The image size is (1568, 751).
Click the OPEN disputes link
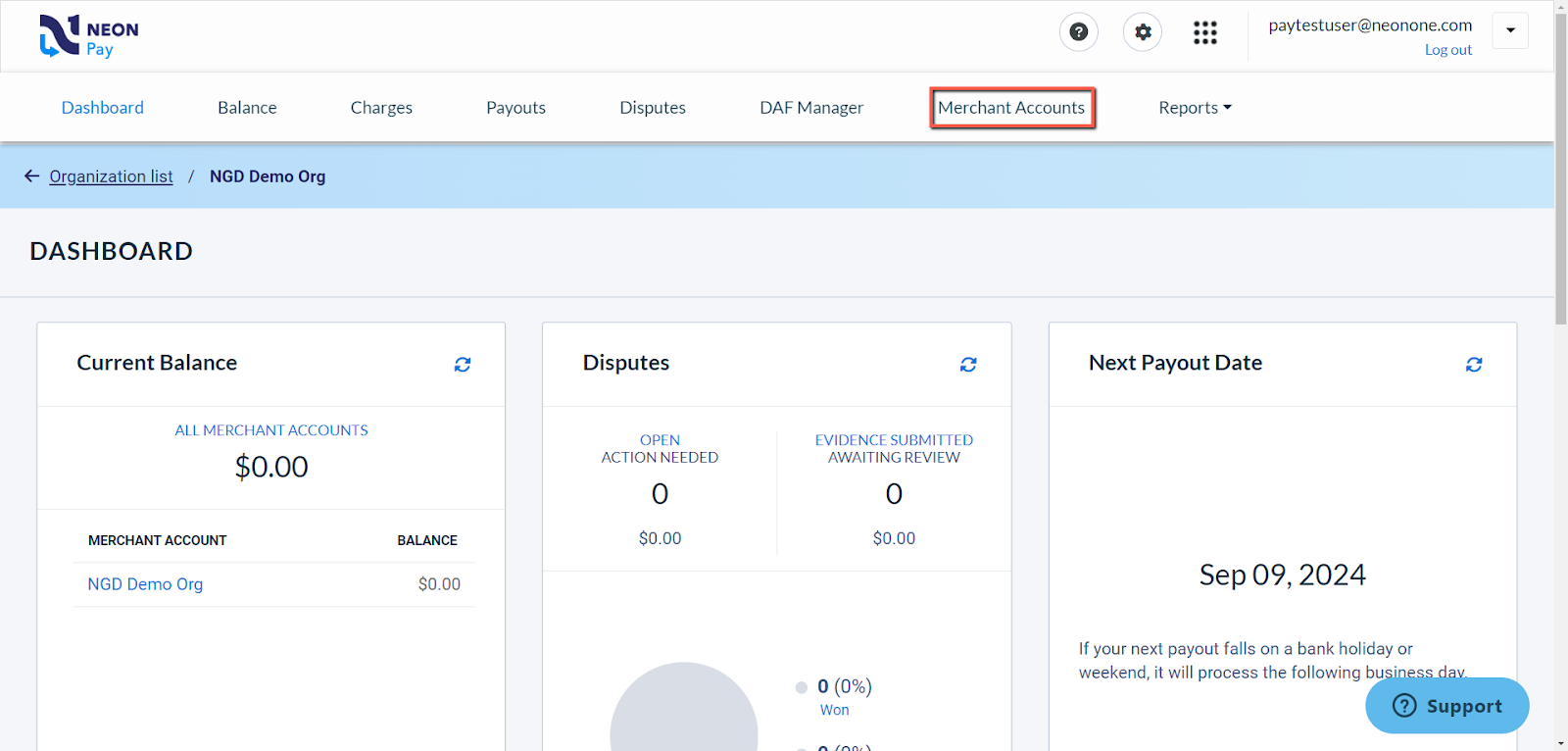click(660, 440)
